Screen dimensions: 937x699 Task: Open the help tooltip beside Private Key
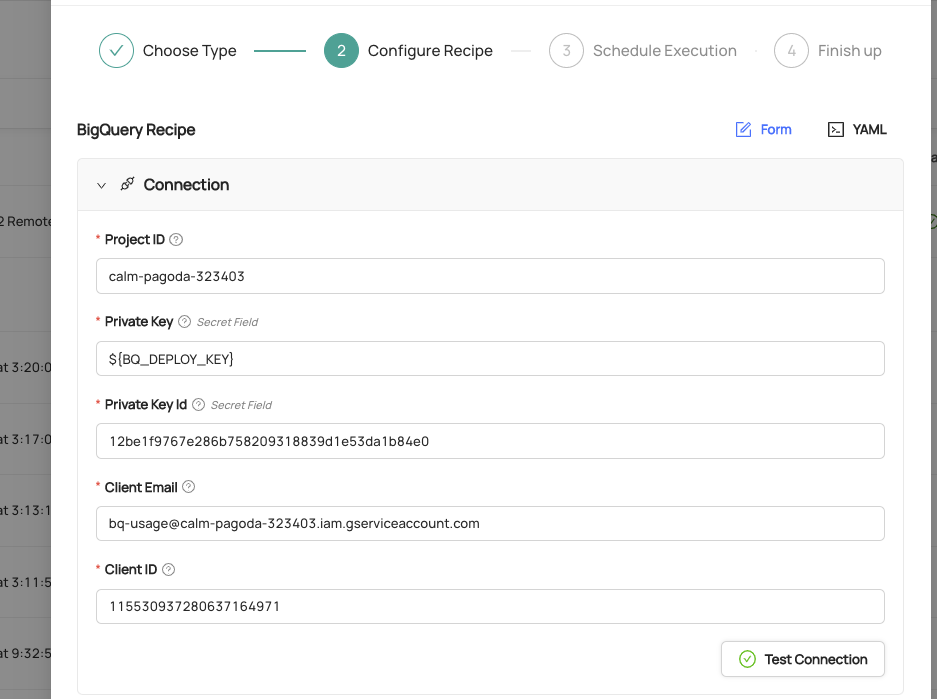pos(183,321)
